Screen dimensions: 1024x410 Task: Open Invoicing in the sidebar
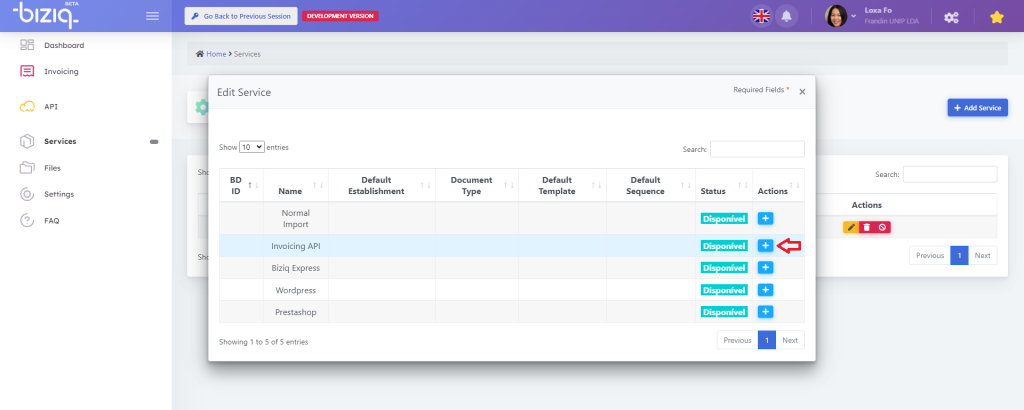[61, 71]
